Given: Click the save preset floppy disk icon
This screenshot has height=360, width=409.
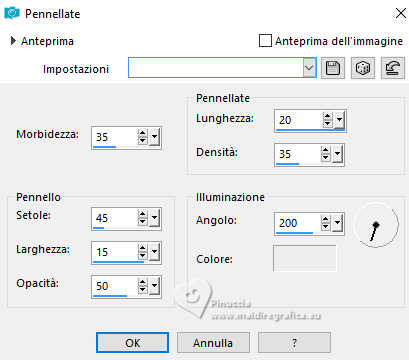Looking at the screenshot, I should [332, 68].
